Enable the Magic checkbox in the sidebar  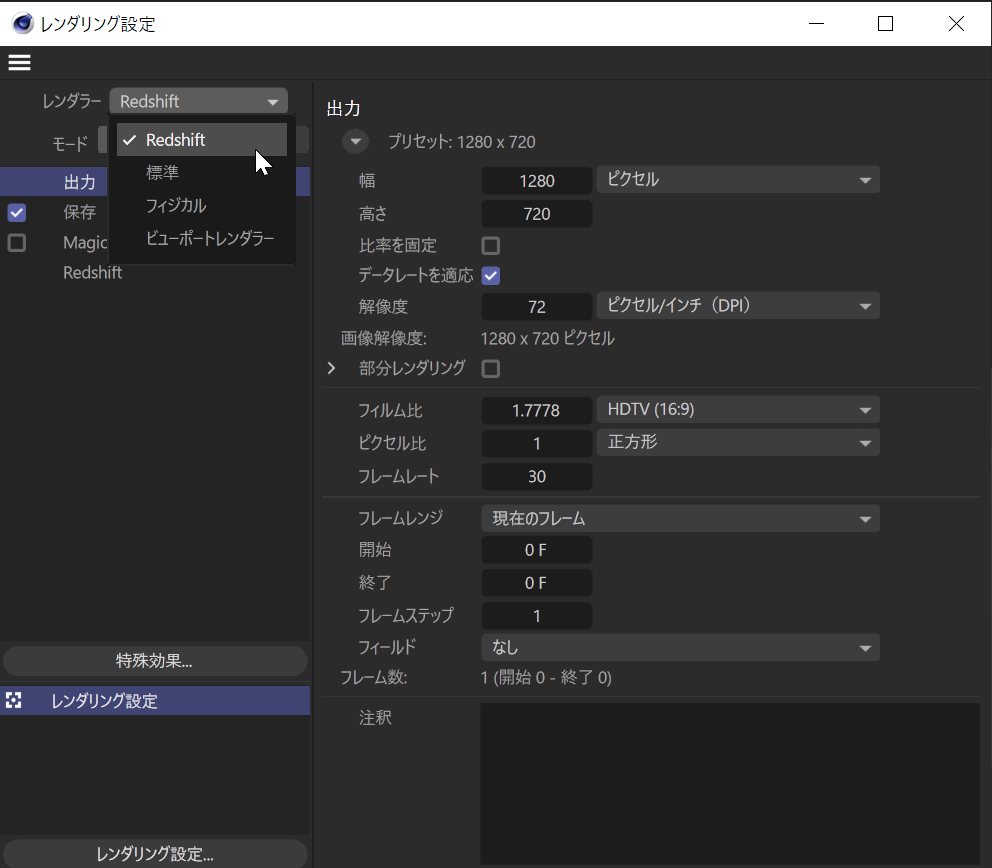pyautogui.click(x=17, y=243)
